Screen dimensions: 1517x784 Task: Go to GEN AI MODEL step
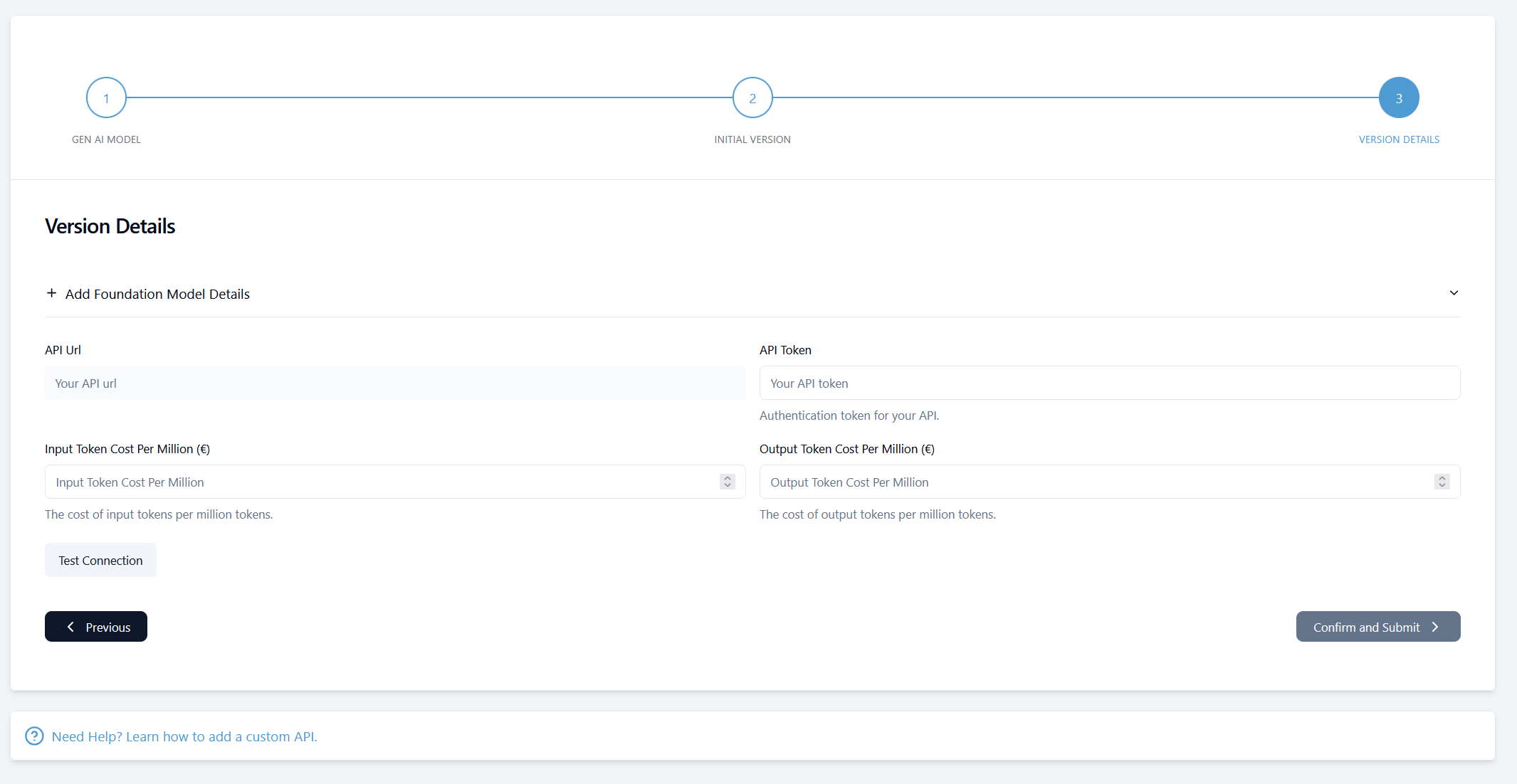coord(106,139)
